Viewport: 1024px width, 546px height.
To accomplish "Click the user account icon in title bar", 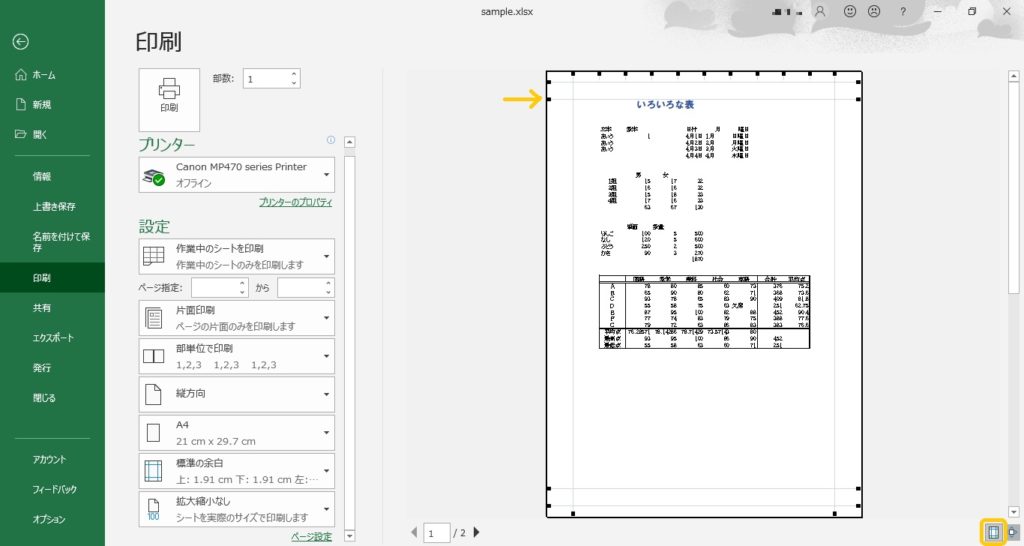I will tap(821, 12).
